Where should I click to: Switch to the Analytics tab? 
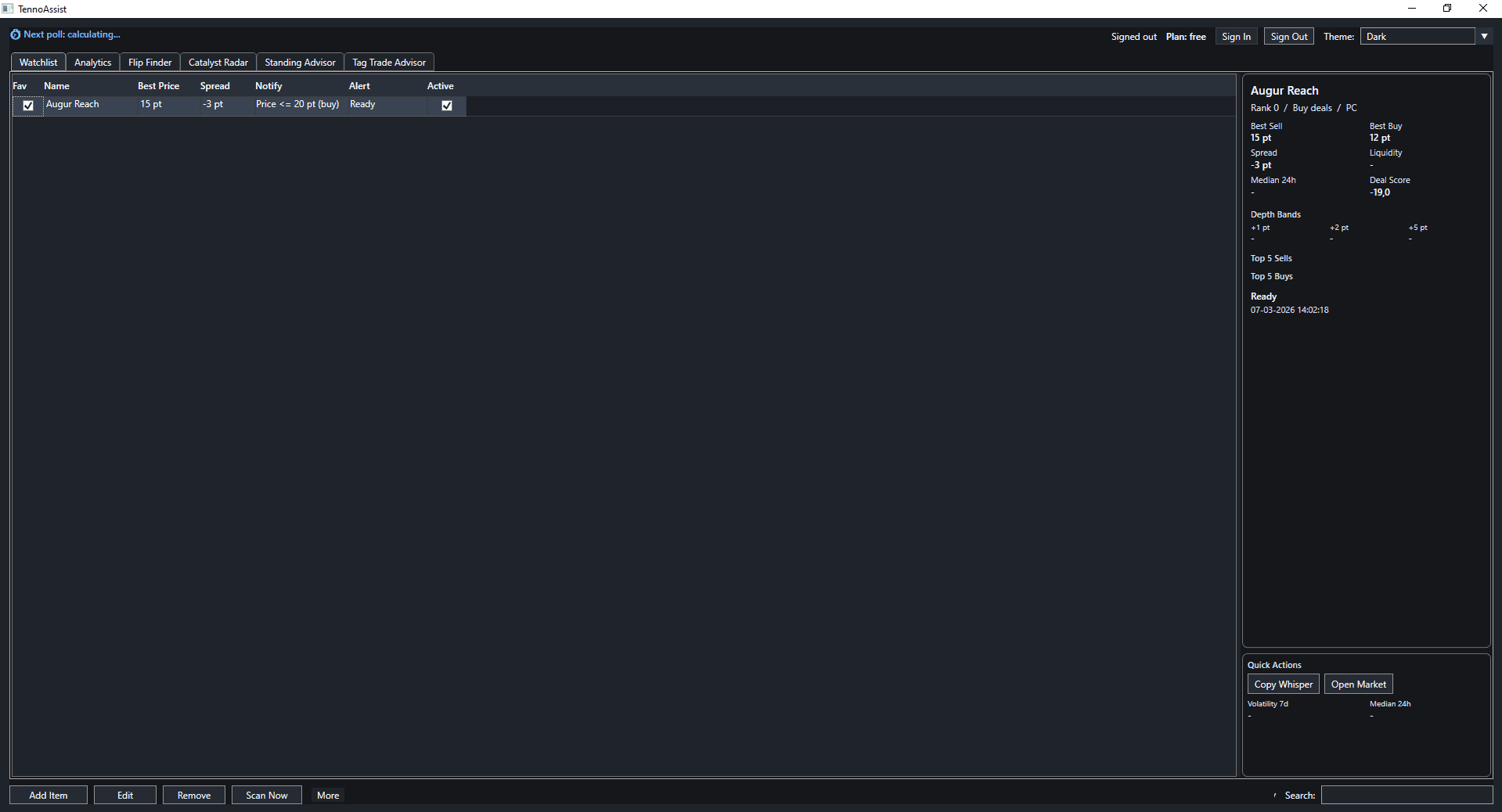coord(92,62)
